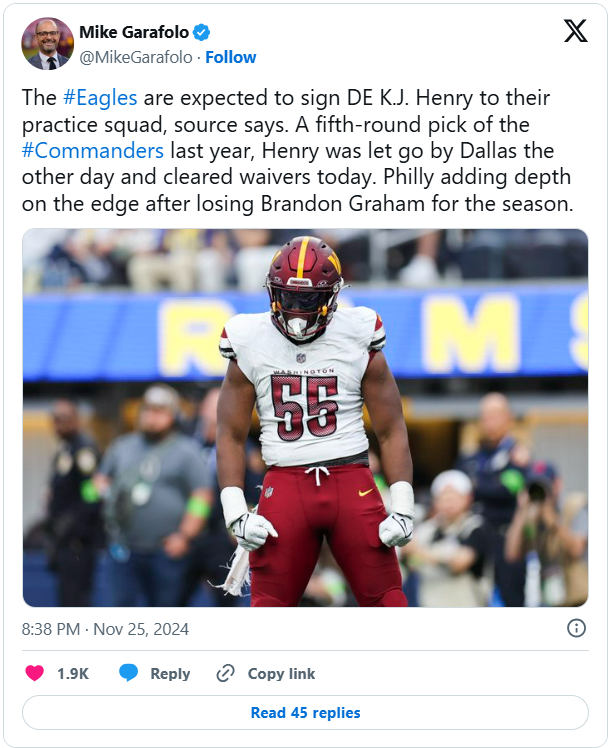Viewport: 612px width, 748px height.
Task: Open the info icon beside the timestamp
Action: pos(576,628)
